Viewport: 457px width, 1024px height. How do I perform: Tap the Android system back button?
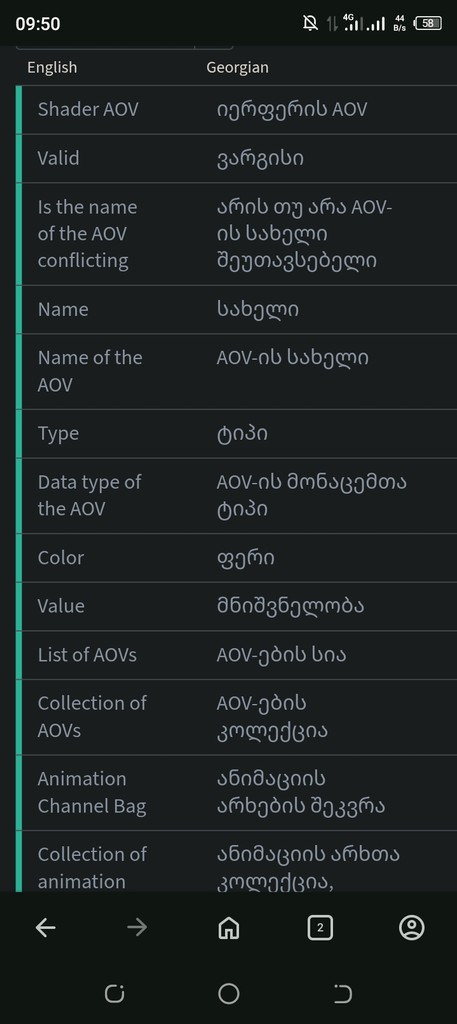342,994
